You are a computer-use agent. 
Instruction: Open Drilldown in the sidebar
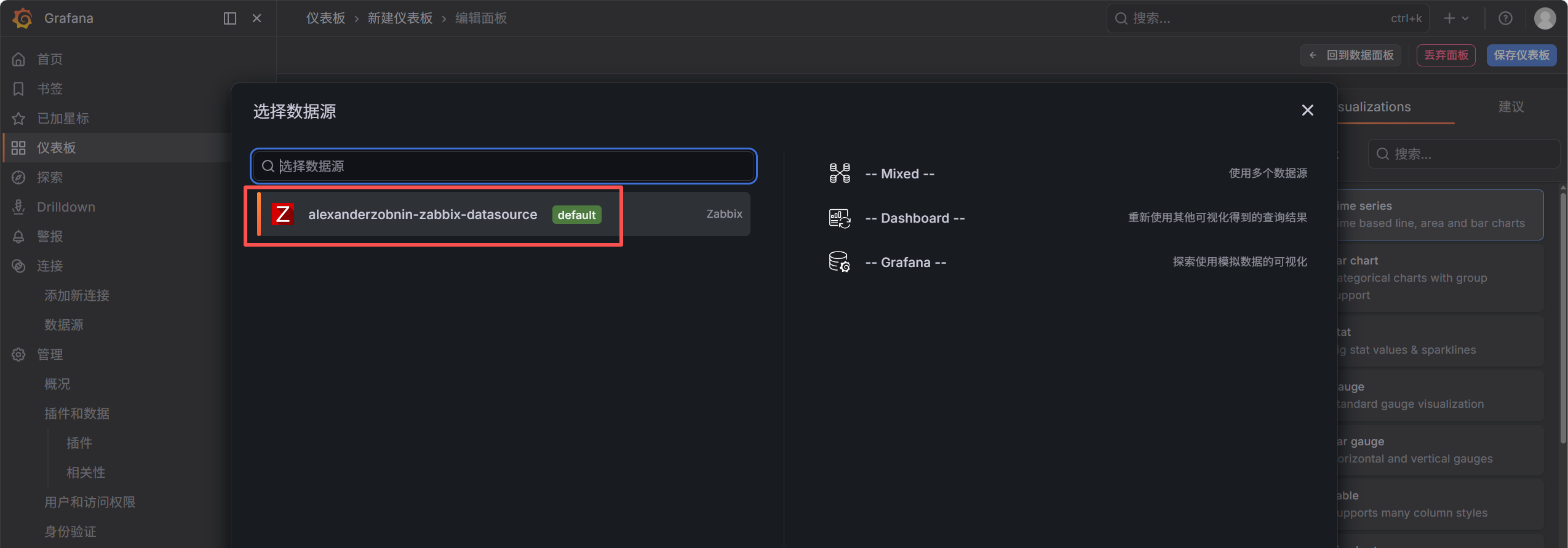66,207
